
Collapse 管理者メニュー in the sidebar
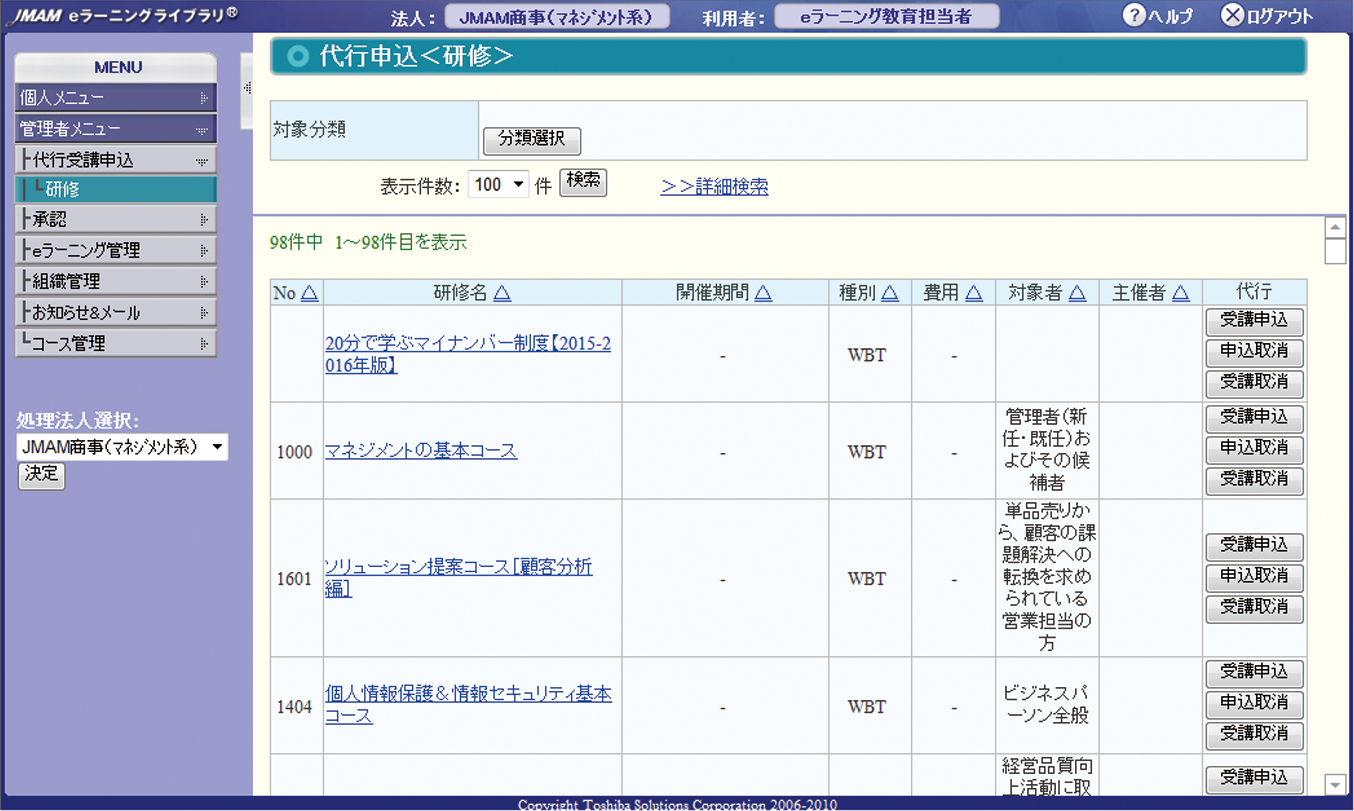[x=116, y=129]
